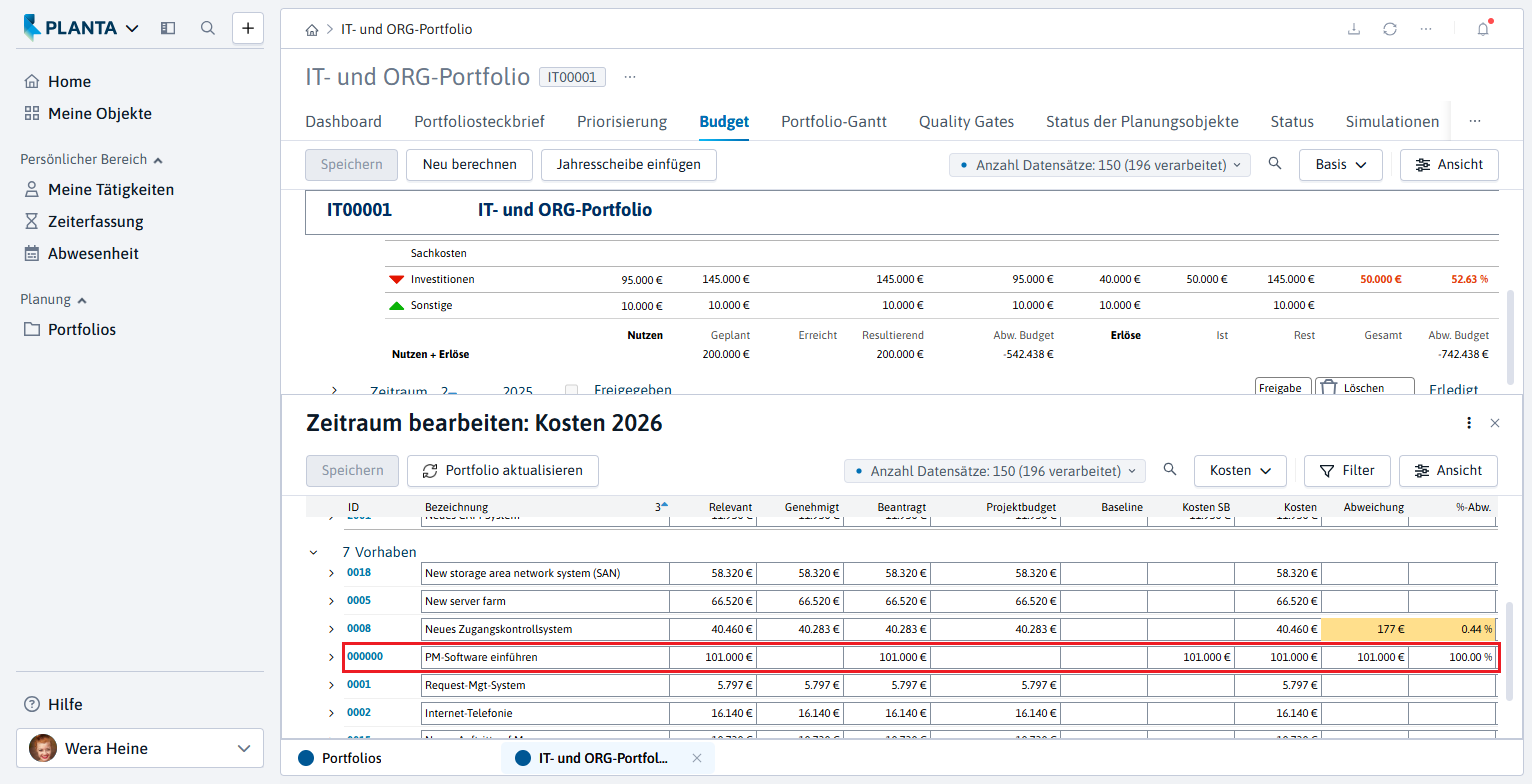Image resolution: width=1532 pixels, height=784 pixels.
Task: Close the IT- und ORG-Portfolio bottom tab
Action: 697,758
